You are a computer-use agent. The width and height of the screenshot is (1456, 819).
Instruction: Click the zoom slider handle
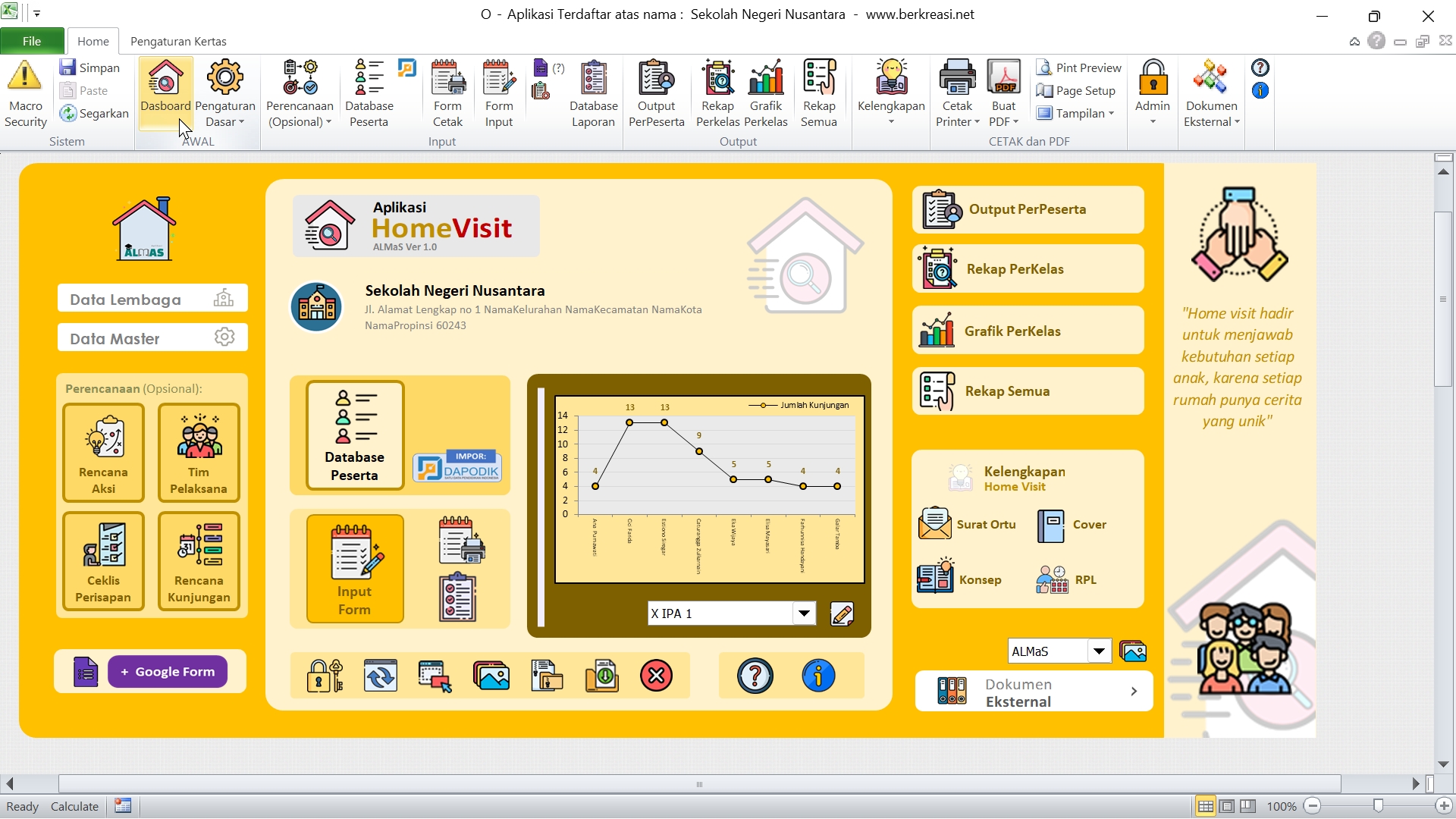1378,806
